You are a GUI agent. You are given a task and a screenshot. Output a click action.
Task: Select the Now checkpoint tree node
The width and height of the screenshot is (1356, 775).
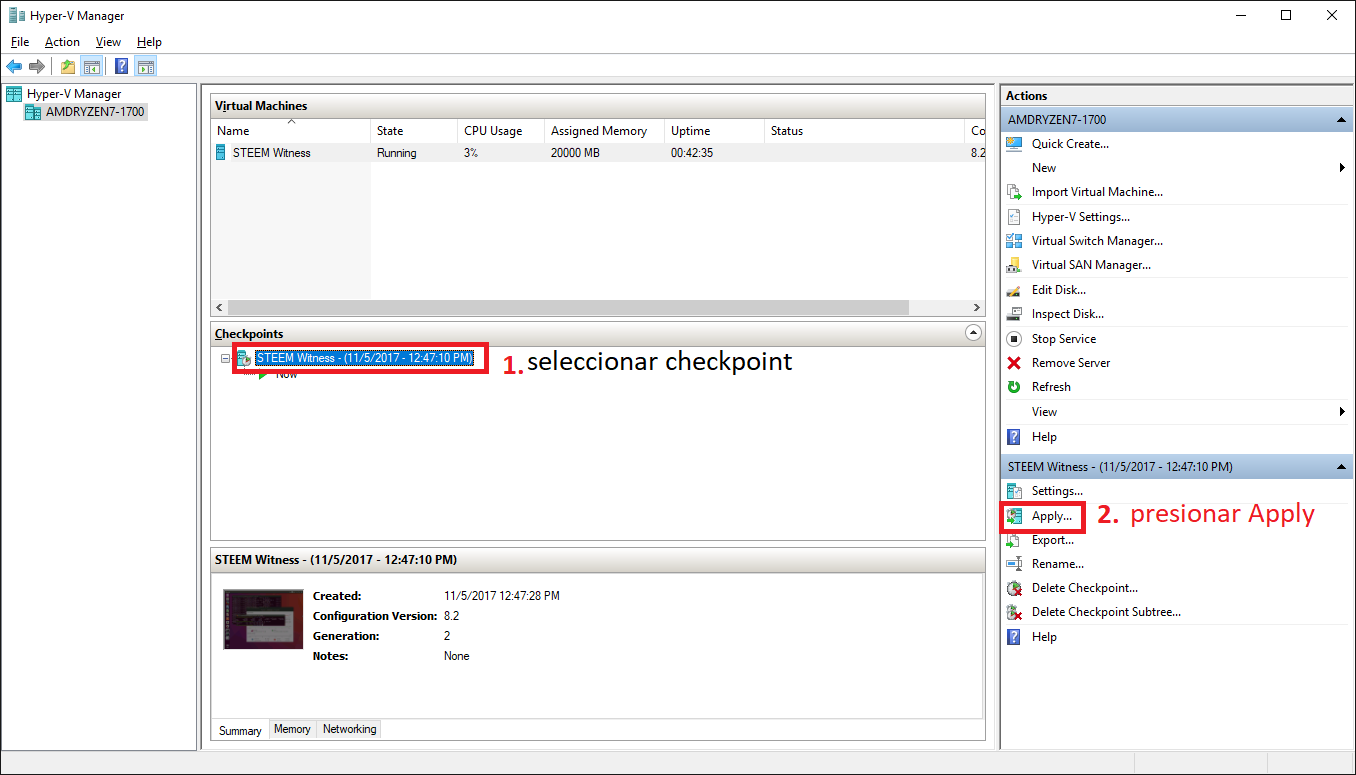pos(287,375)
